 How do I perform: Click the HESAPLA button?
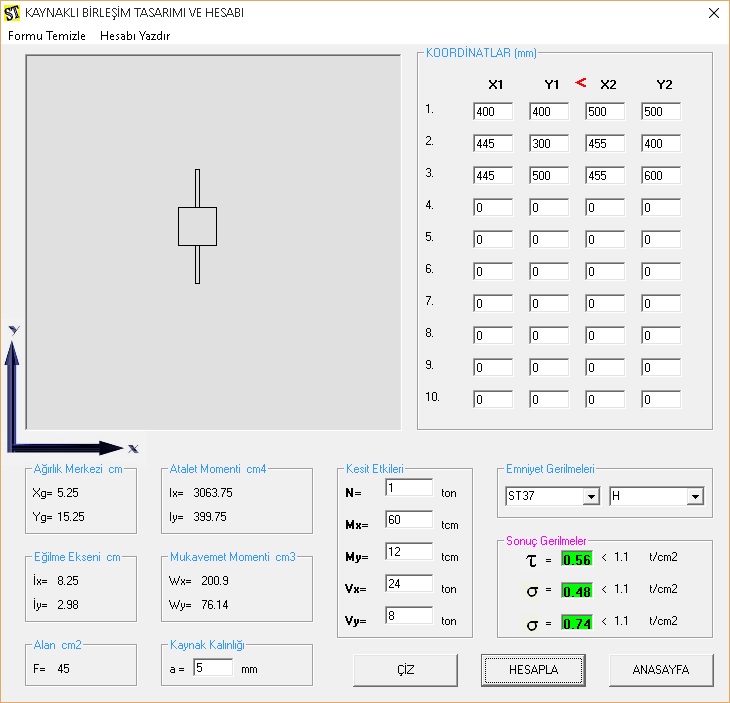[533, 670]
